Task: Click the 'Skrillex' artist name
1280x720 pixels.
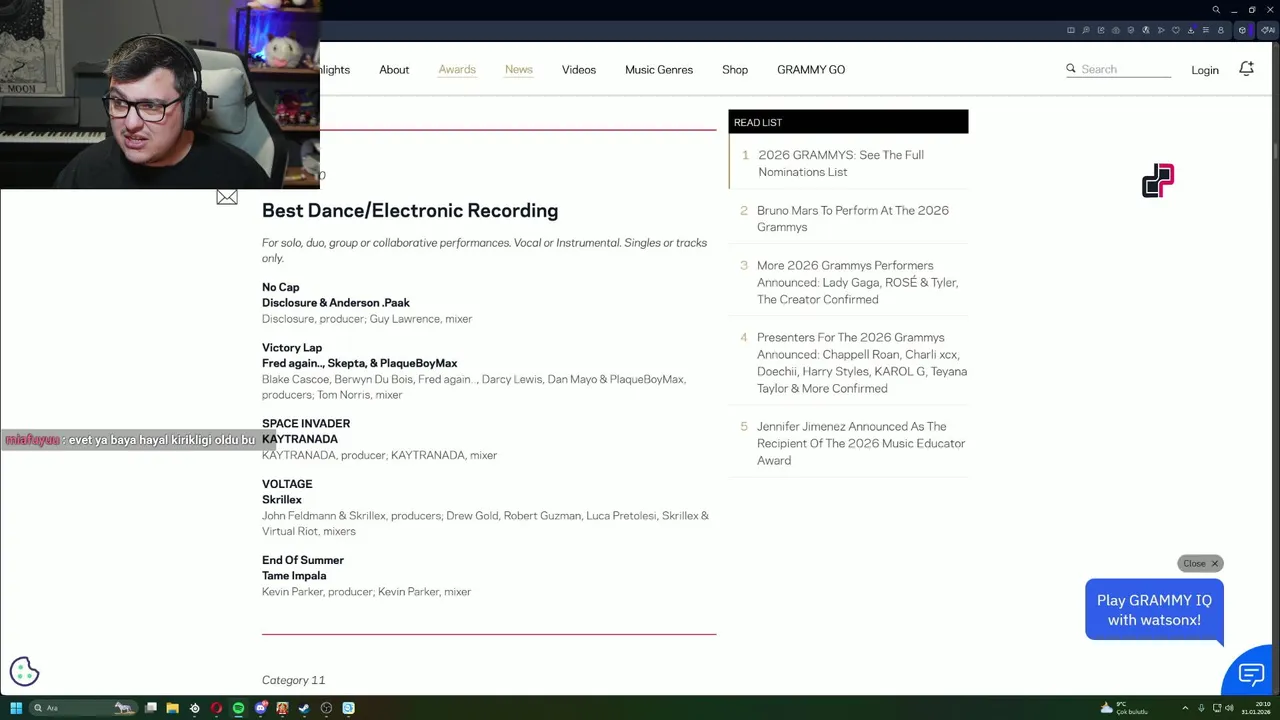Action: tap(282, 499)
